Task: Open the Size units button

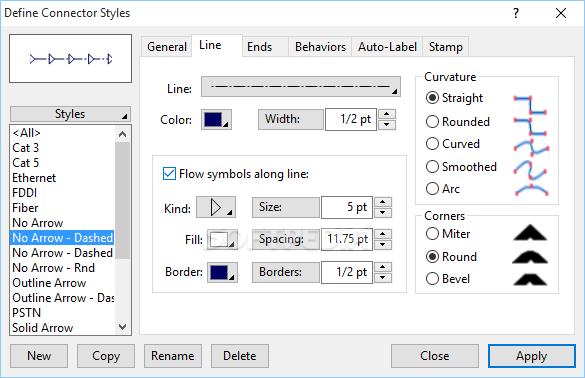Action: [286, 207]
